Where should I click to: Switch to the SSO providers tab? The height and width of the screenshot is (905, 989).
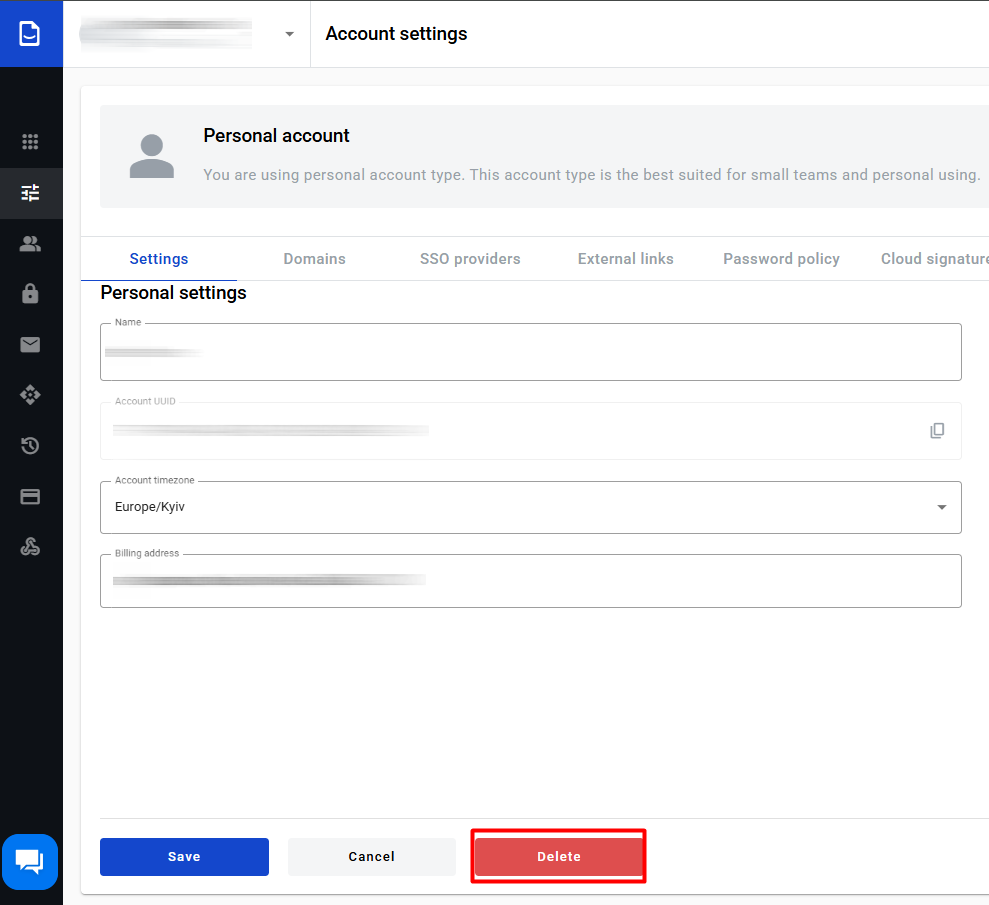tap(470, 259)
